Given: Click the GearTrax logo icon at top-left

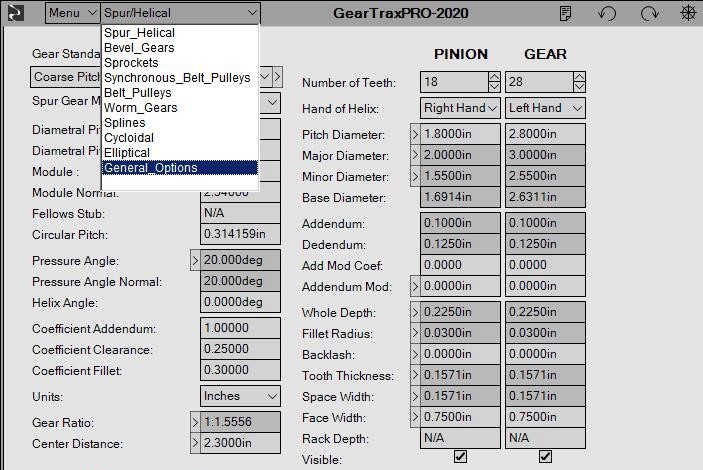Looking at the screenshot, I should pos(16,12).
